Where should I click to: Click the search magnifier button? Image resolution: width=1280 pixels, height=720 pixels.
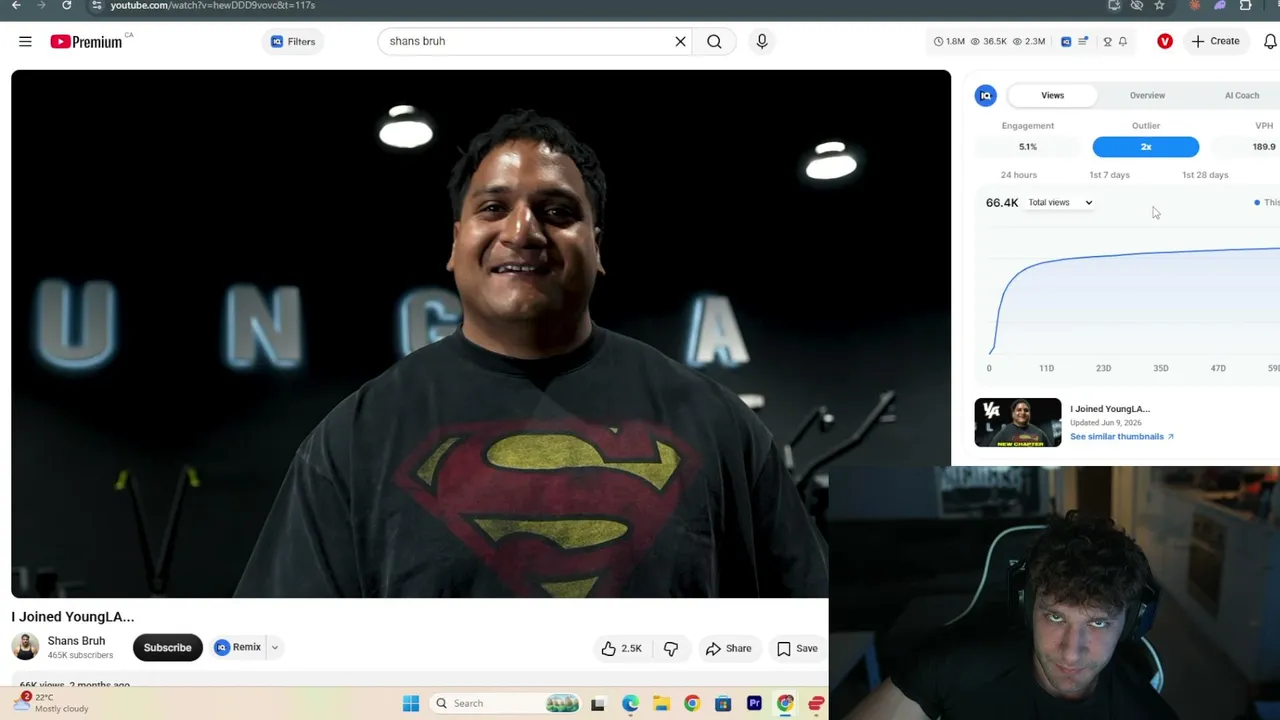pyautogui.click(x=714, y=41)
